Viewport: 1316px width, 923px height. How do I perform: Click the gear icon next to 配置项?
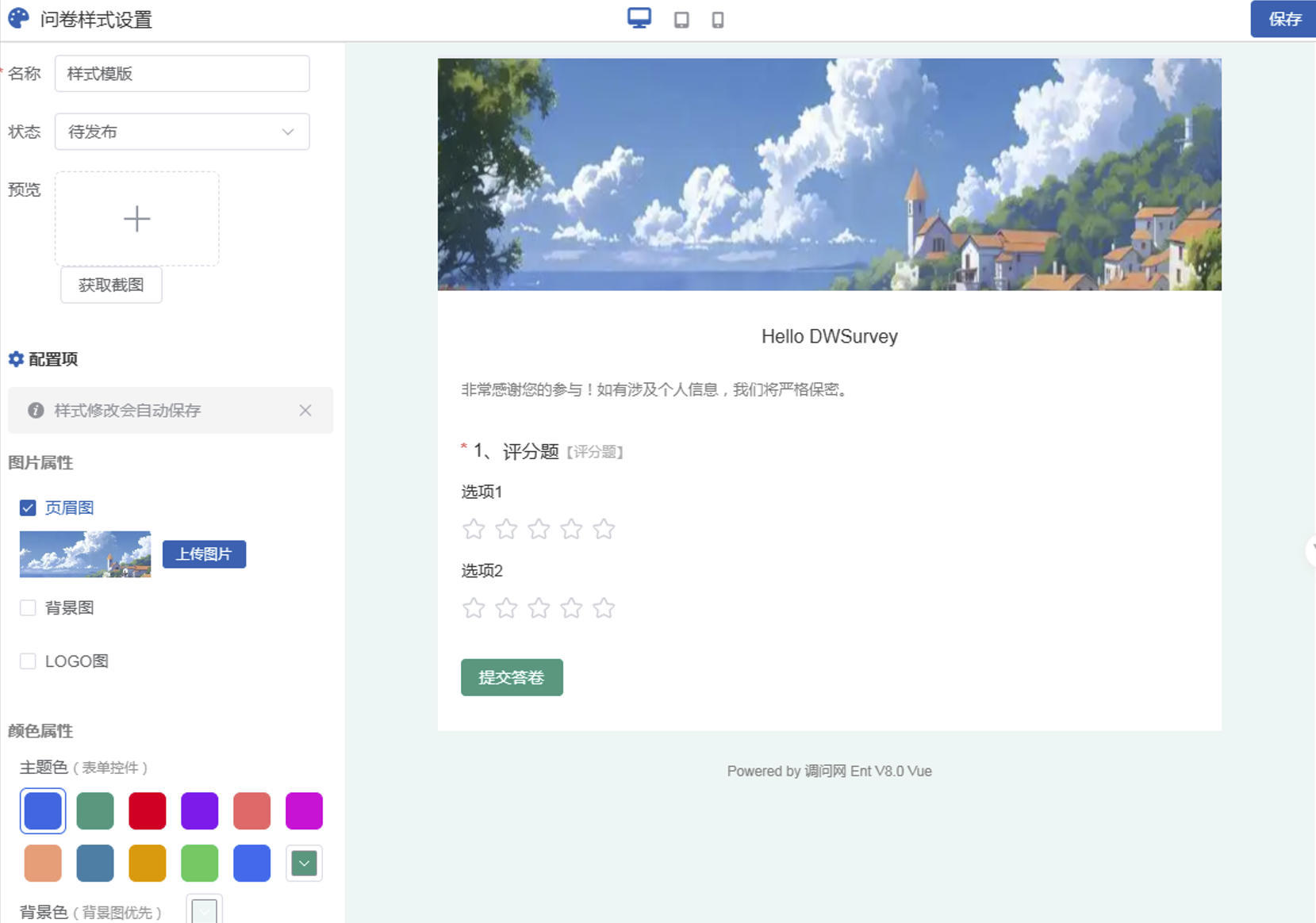(x=16, y=359)
